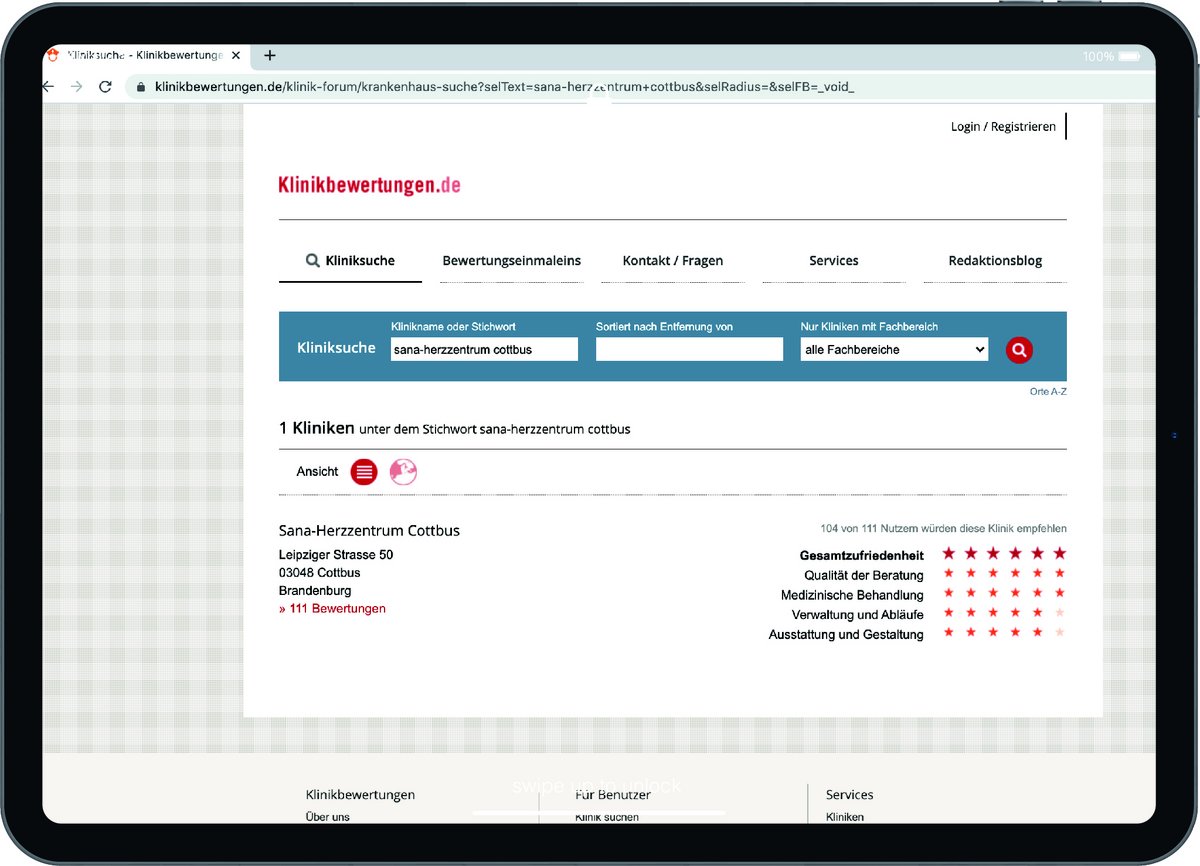The image size is (1200, 866).
Task: Click the Klinikbewertungen.de logo
Action: pos(369,185)
